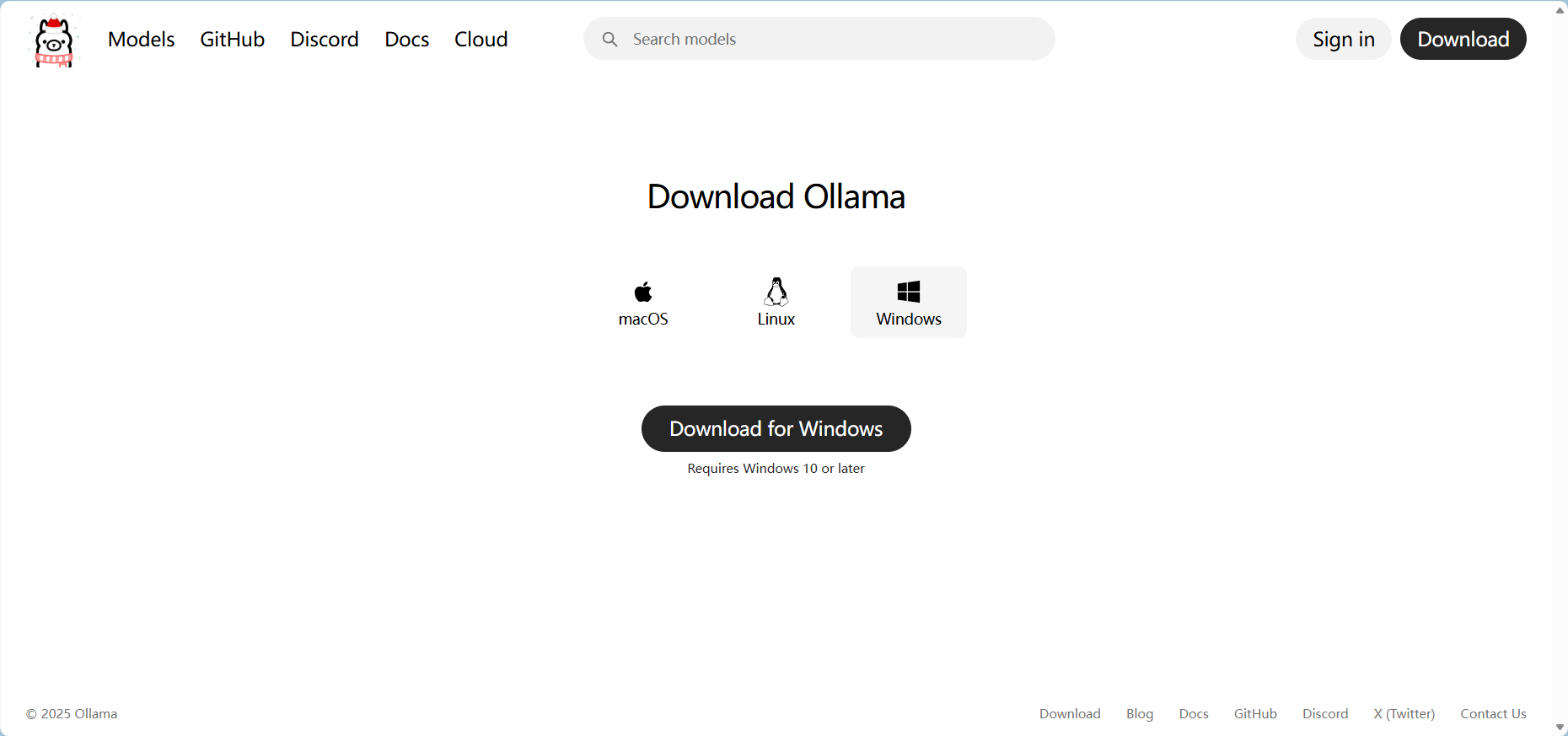The width and height of the screenshot is (1568, 736).
Task: Click the header Download button
Action: 1463,39
